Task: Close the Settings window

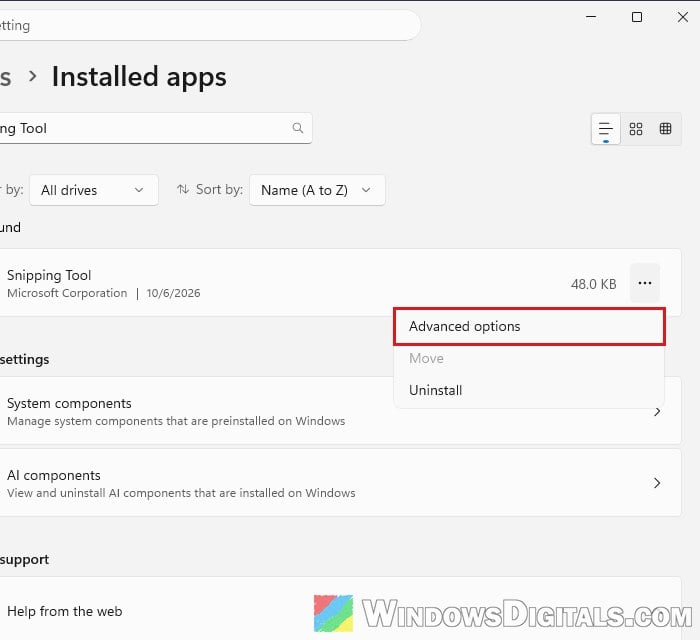Action: click(683, 17)
